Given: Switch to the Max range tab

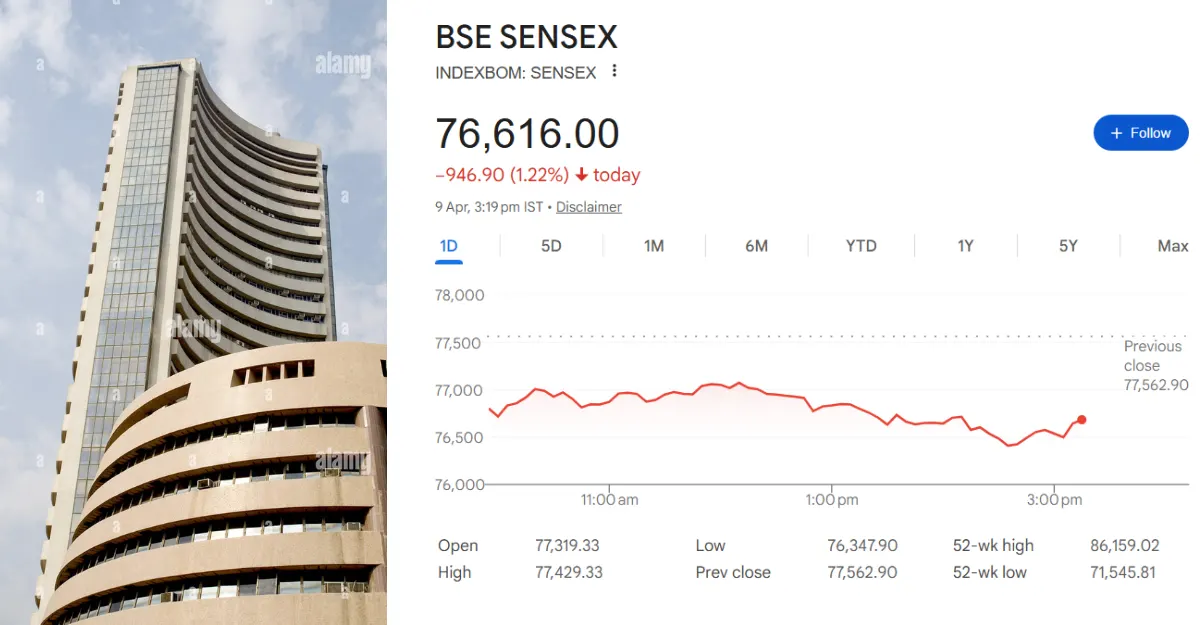Looking at the screenshot, I should pos(1172,246).
